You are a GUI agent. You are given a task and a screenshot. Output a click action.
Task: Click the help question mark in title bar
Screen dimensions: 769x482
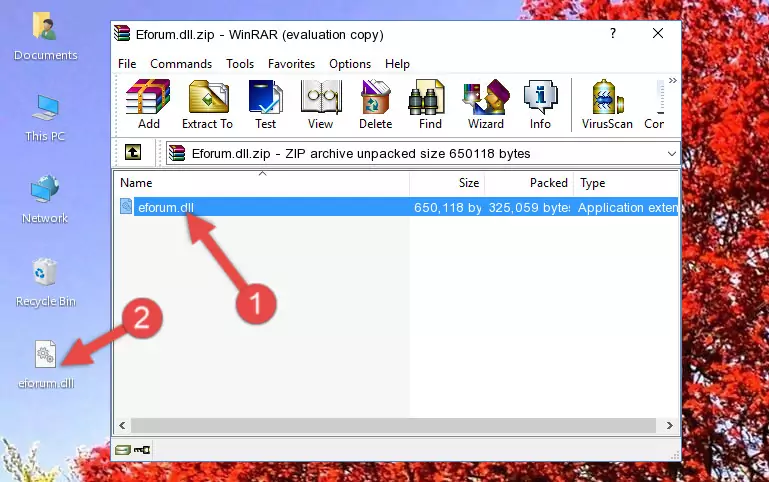613,33
